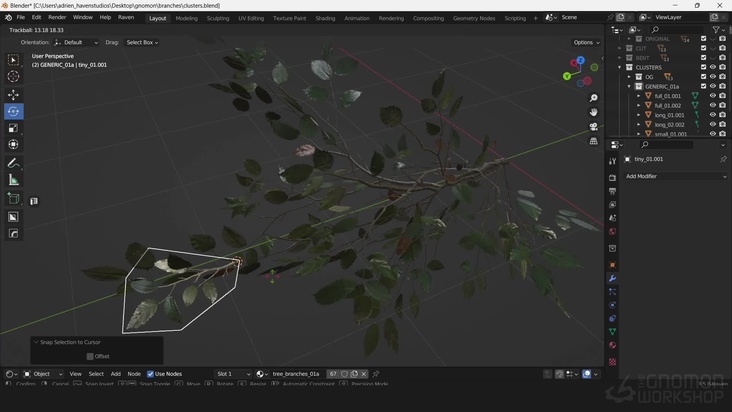The width and height of the screenshot is (732, 412).
Task: Activate the Transform tool
Action: click(x=13, y=144)
